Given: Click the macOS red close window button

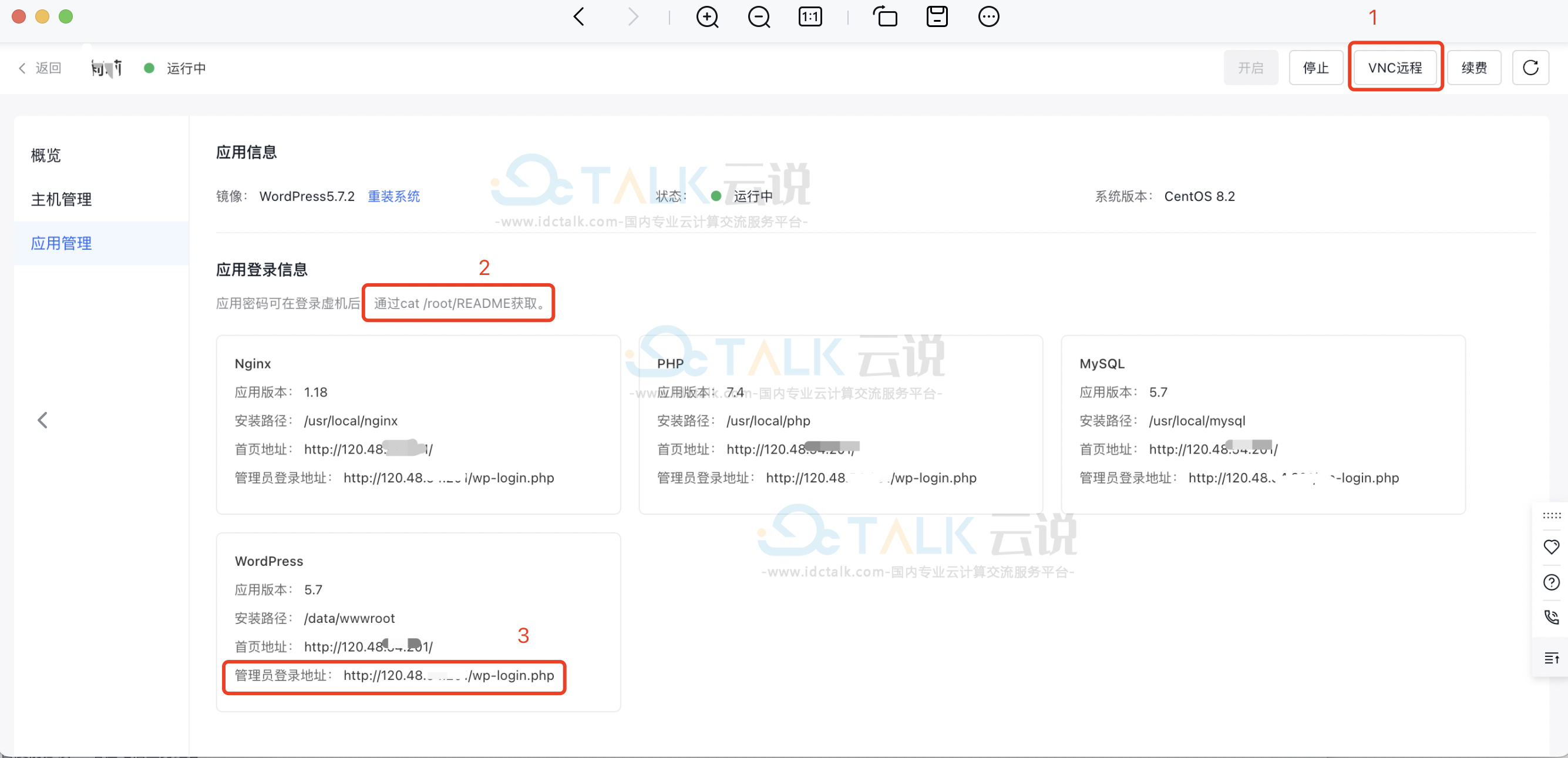Looking at the screenshot, I should [x=19, y=16].
